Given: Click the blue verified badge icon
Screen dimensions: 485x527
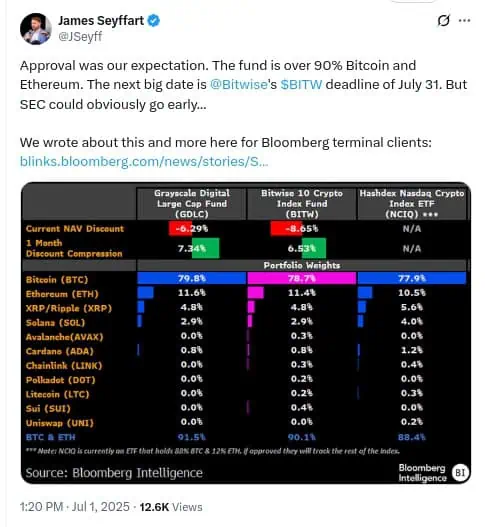Looking at the screenshot, I should tap(154, 21).
